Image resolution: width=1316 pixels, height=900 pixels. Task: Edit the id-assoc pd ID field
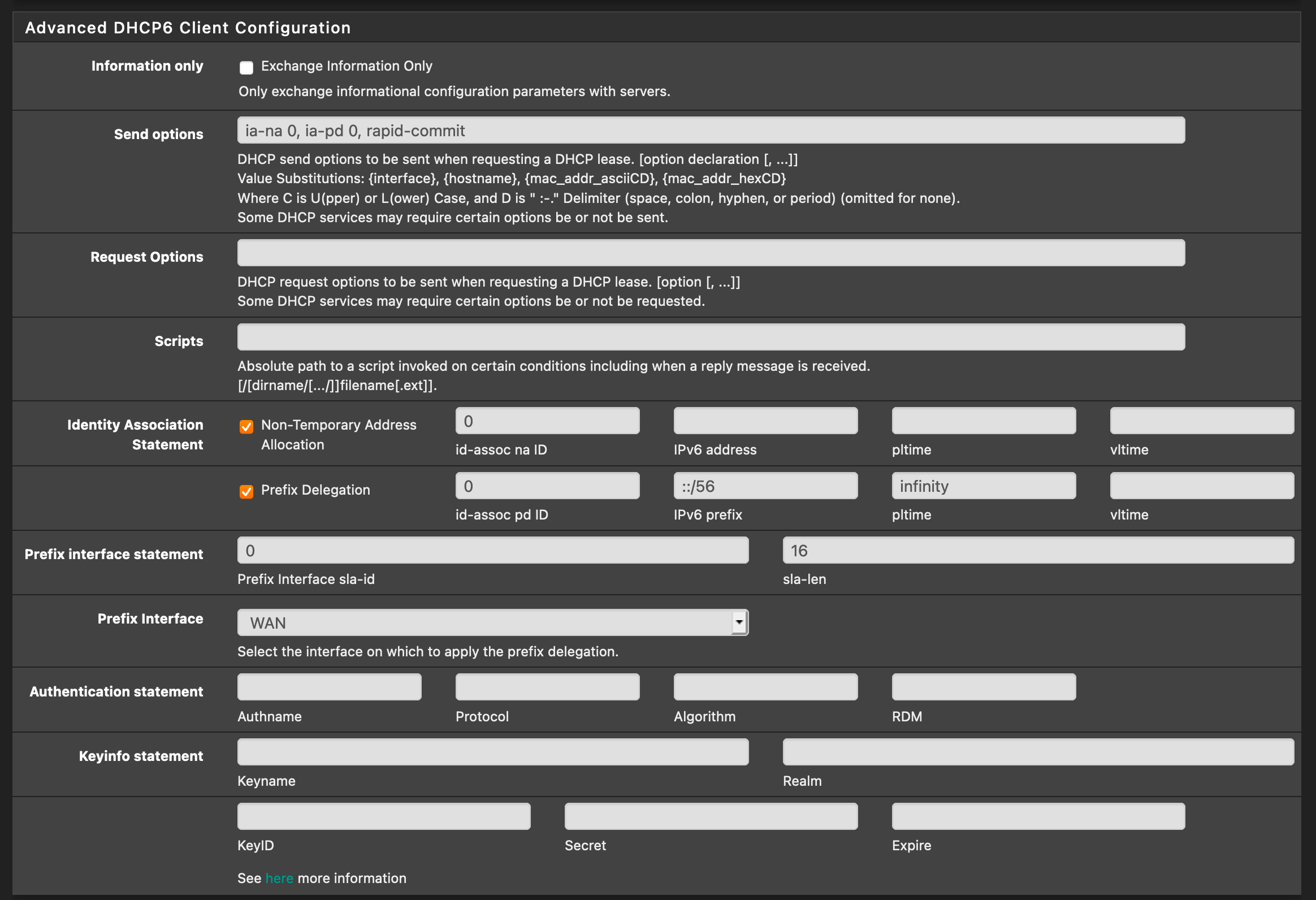(548, 486)
